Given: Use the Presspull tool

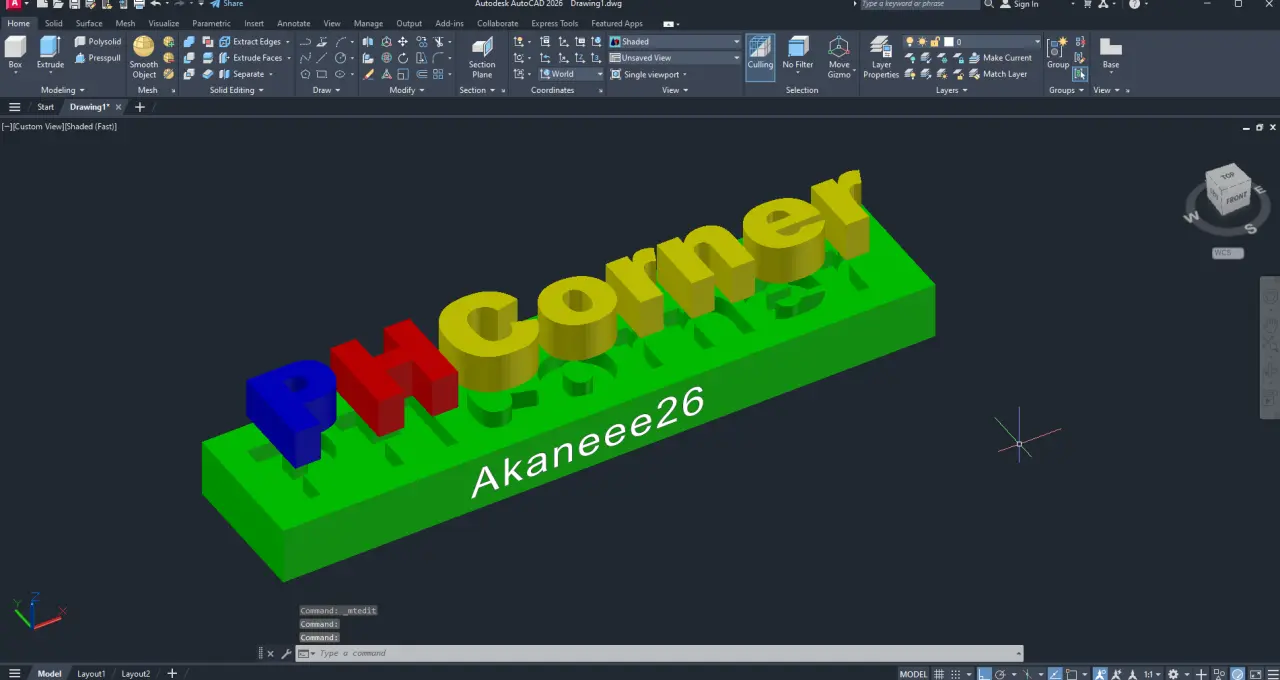Looking at the screenshot, I should (x=98, y=58).
